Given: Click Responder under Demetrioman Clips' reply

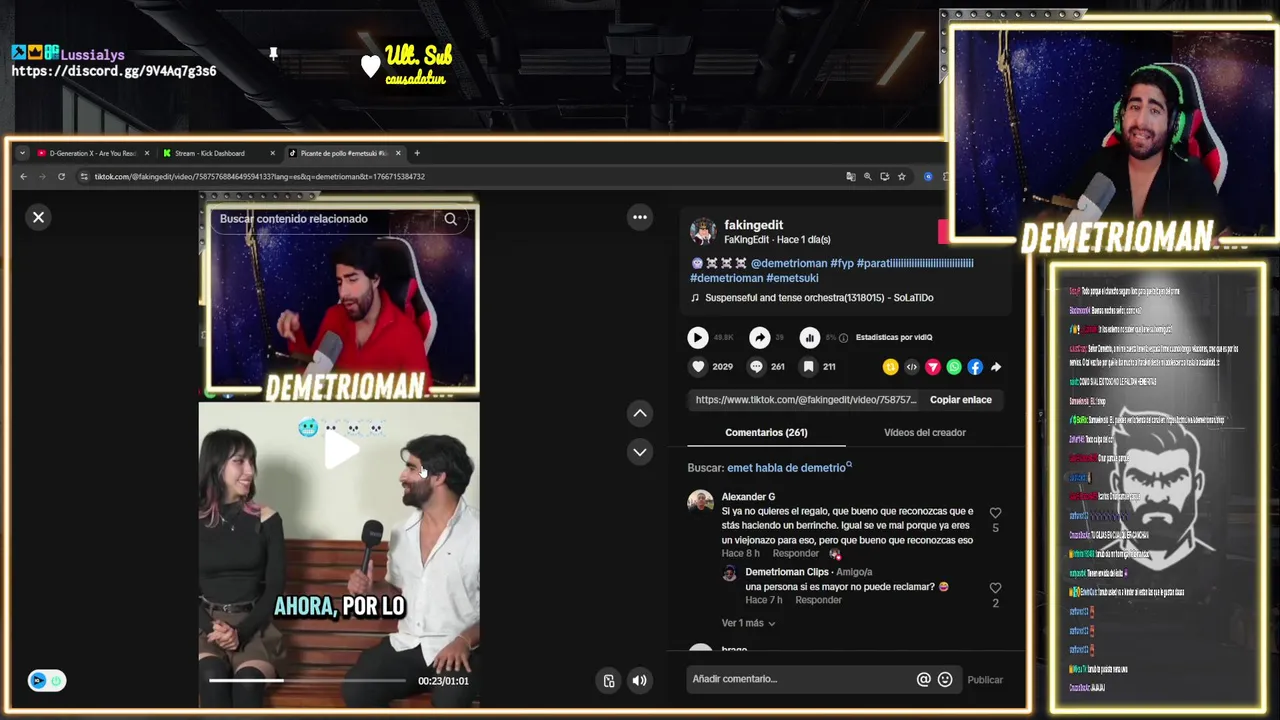Looking at the screenshot, I should coord(818,600).
